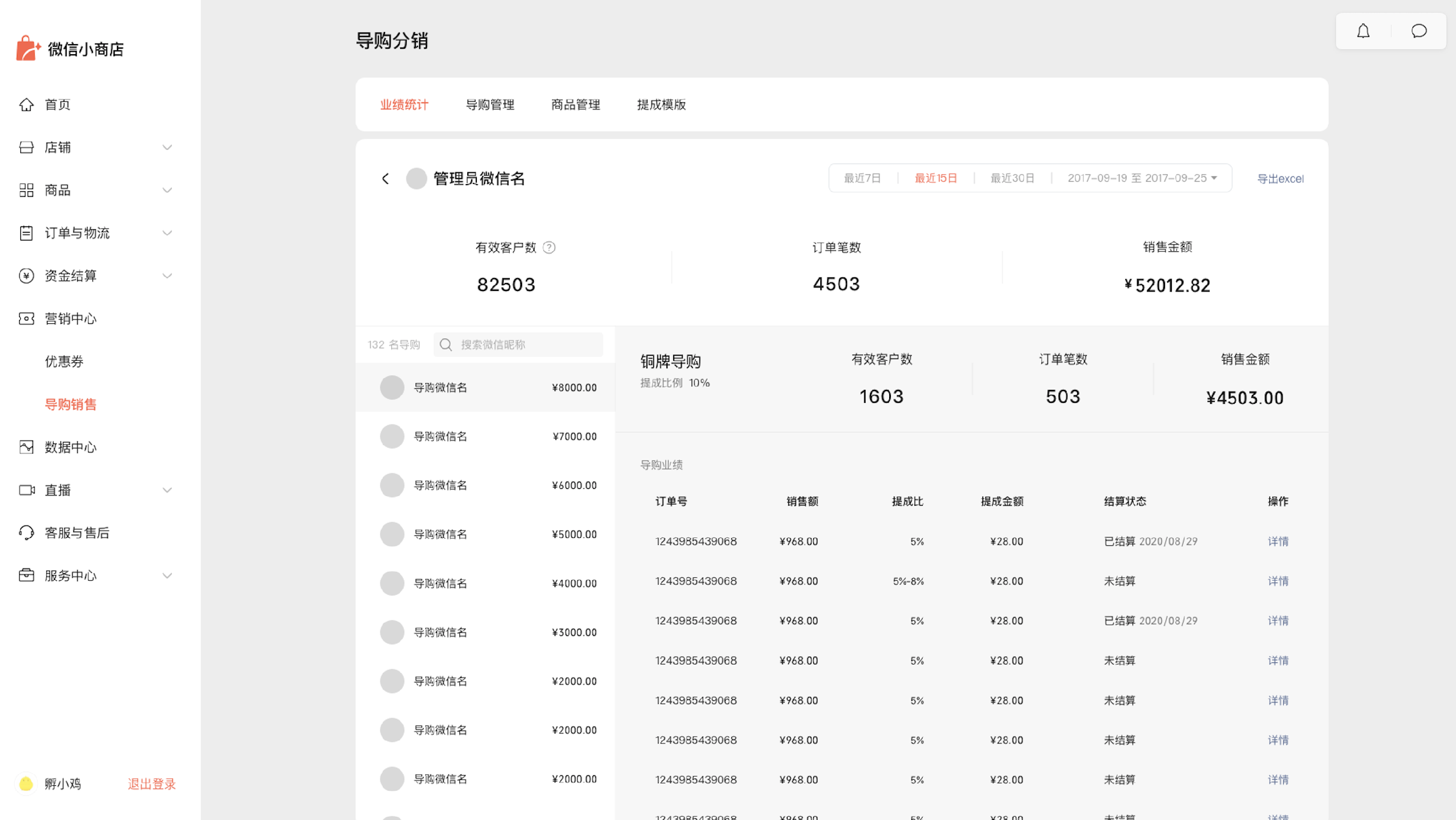Open 详情 for the 5%-8% order row
The image size is (1456, 820).
pyautogui.click(x=1278, y=581)
